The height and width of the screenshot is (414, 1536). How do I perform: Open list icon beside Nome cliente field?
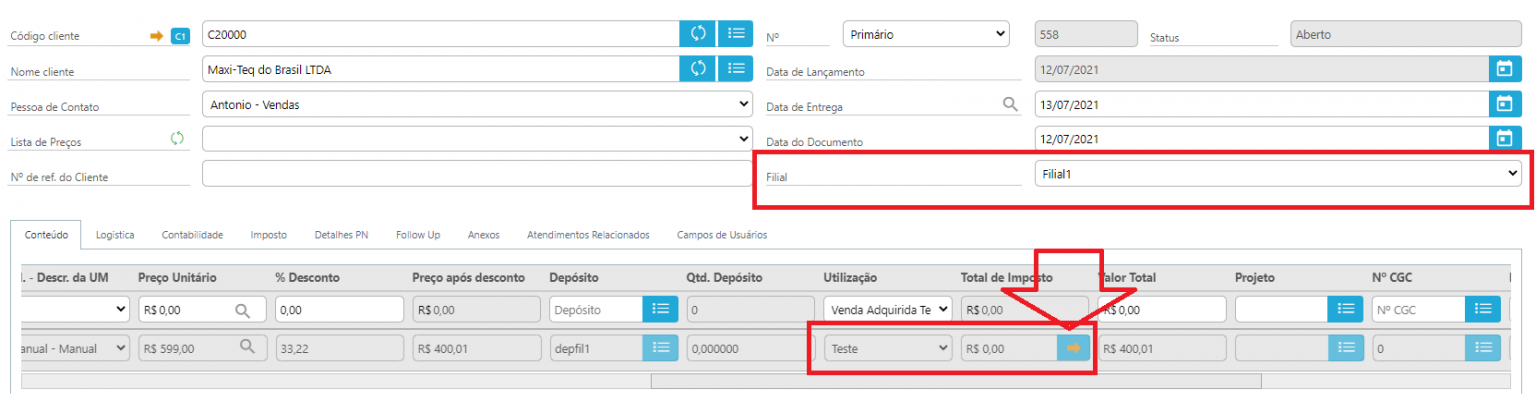tap(736, 69)
